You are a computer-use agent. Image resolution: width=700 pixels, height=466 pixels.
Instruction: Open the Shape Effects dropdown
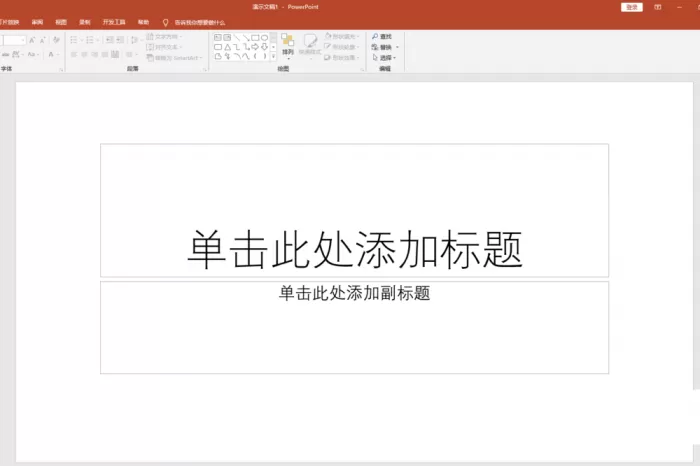coord(342,58)
